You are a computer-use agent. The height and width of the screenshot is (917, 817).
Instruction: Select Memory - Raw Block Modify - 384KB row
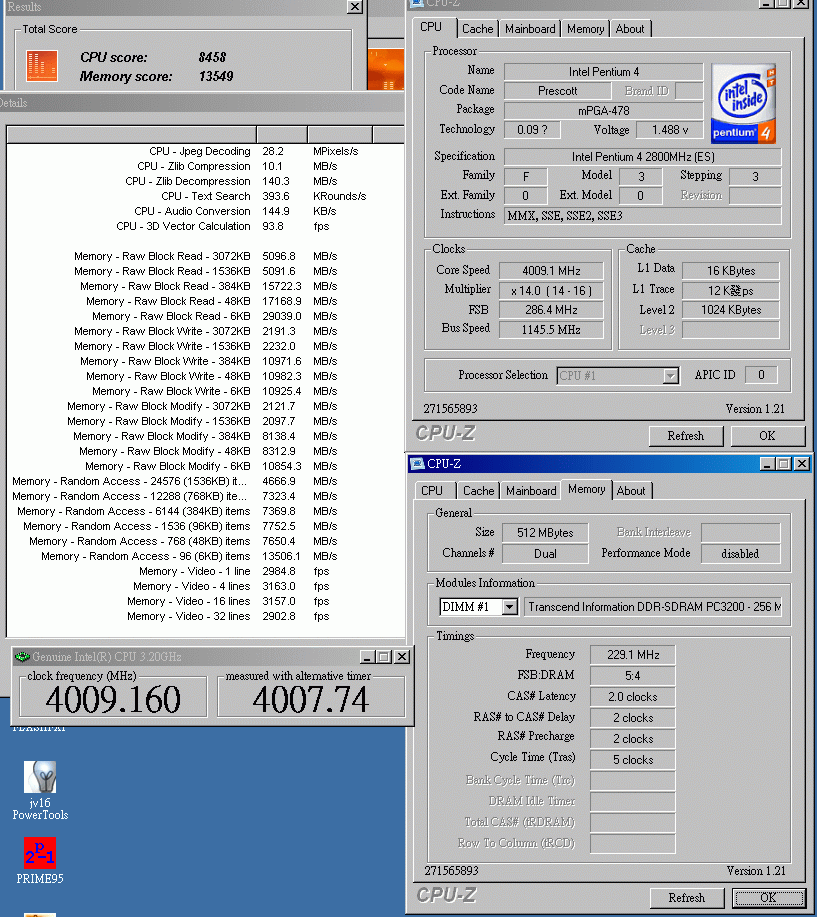205,436
